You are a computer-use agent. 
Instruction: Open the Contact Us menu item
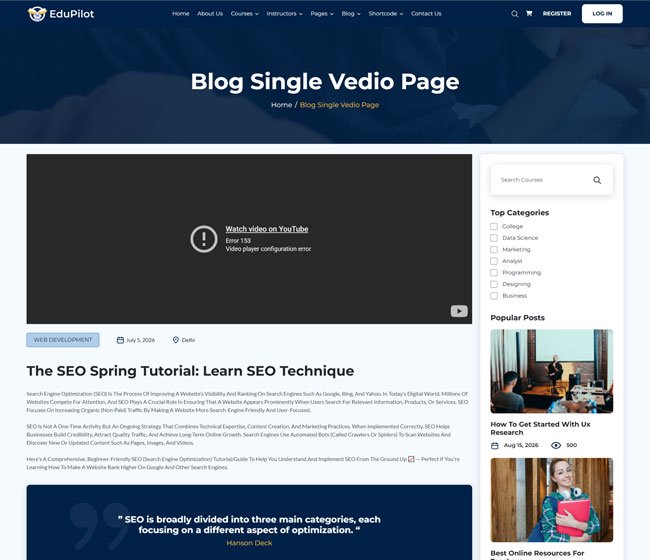[x=426, y=14]
